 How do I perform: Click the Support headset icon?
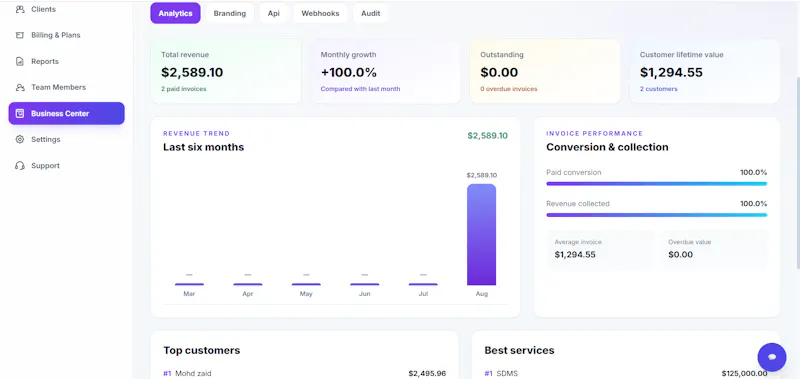tap(20, 166)
